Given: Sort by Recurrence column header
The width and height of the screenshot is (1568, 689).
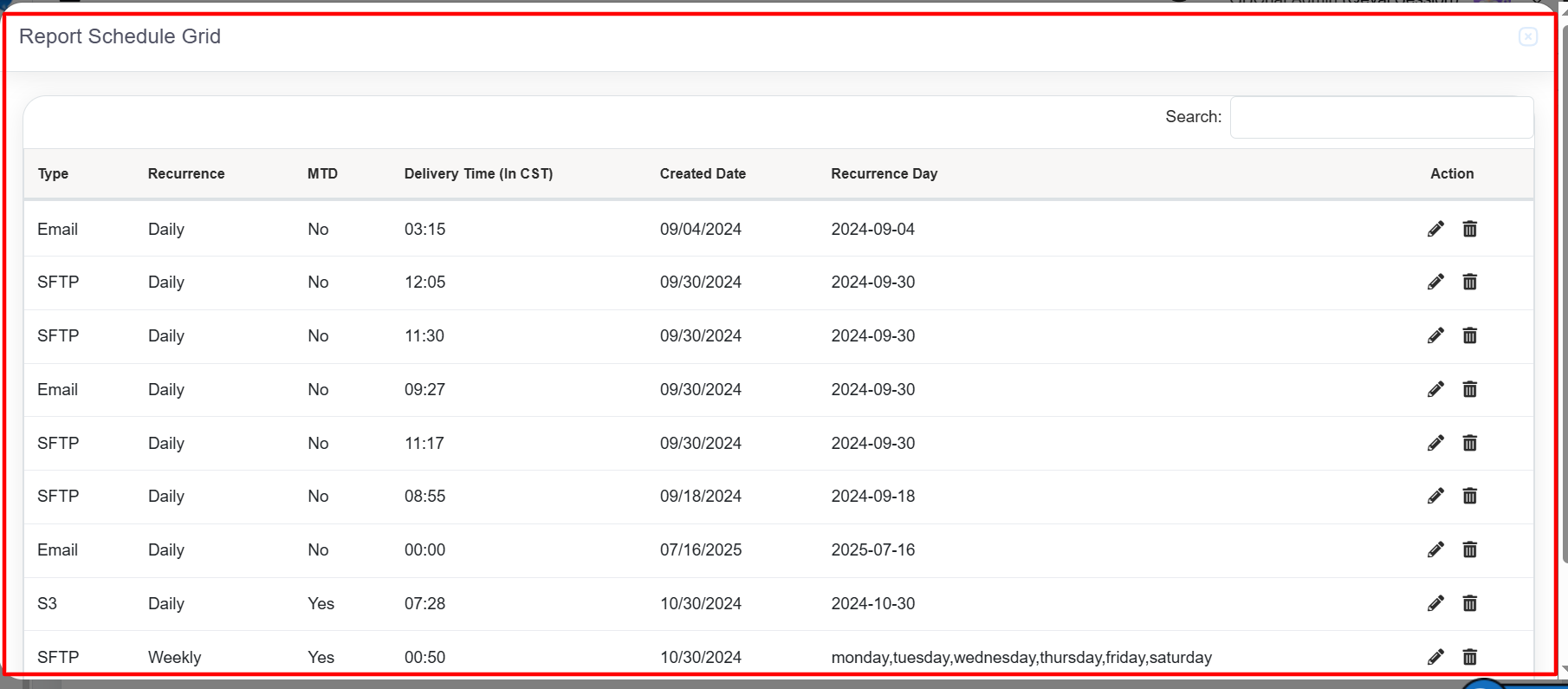Looking at the screenshot, I should [x=186, y=173].
